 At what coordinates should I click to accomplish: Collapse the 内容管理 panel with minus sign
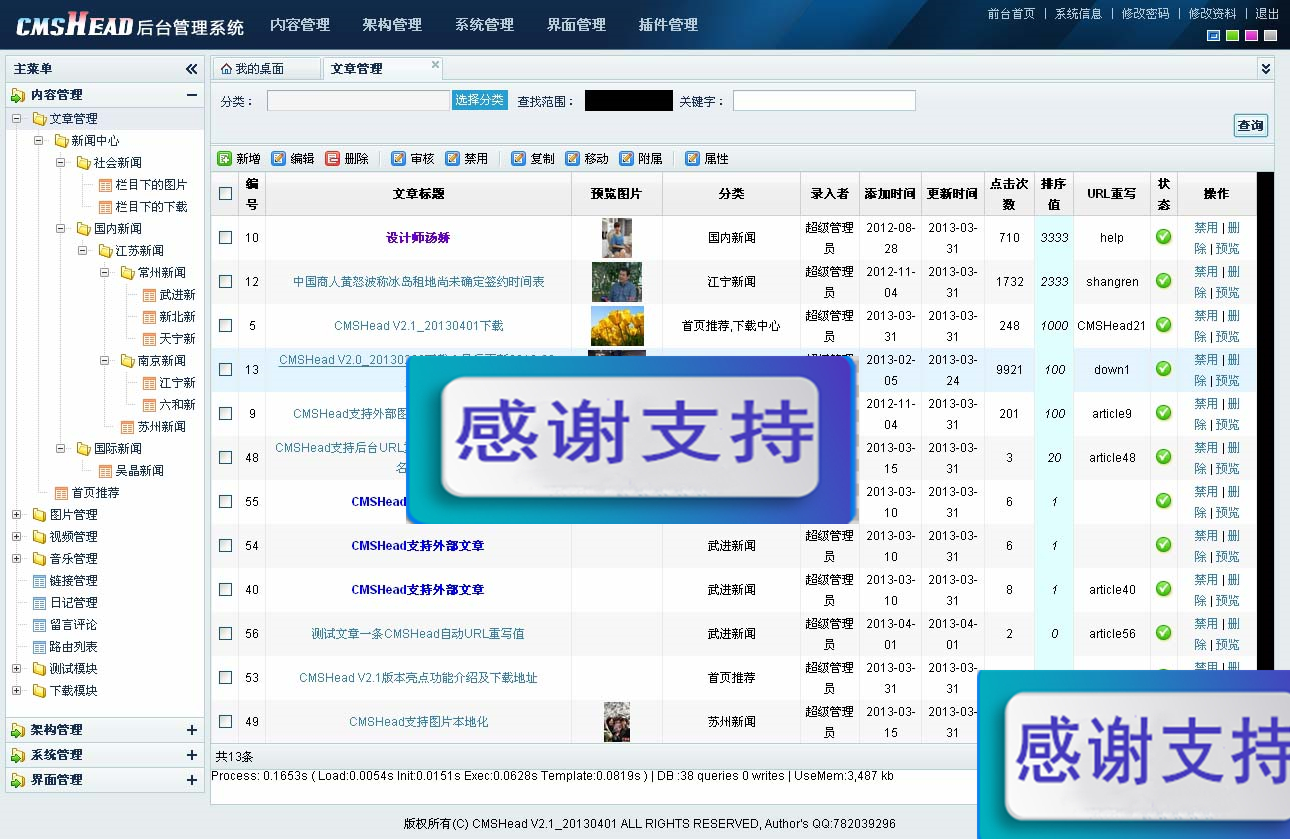192,95
